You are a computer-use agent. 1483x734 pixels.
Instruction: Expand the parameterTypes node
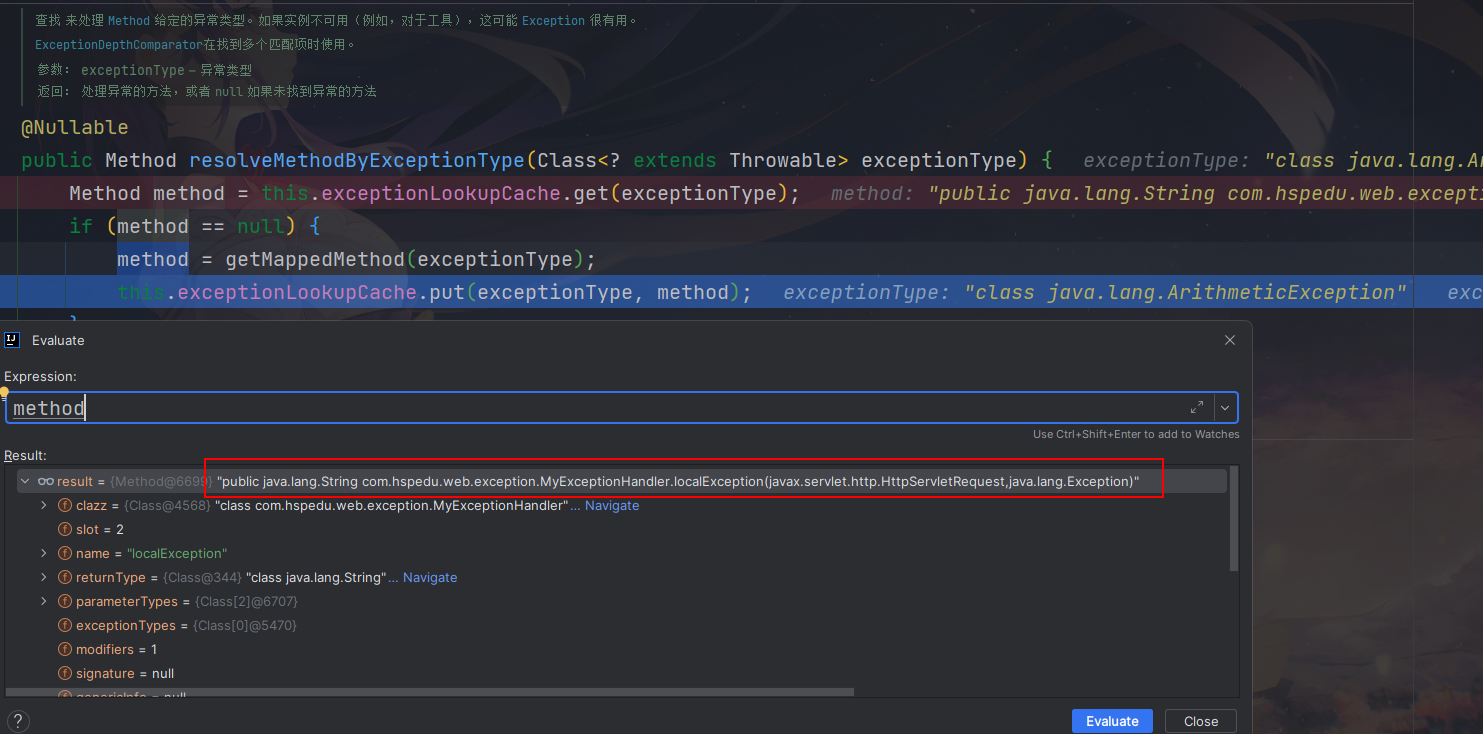pos(44,601)
